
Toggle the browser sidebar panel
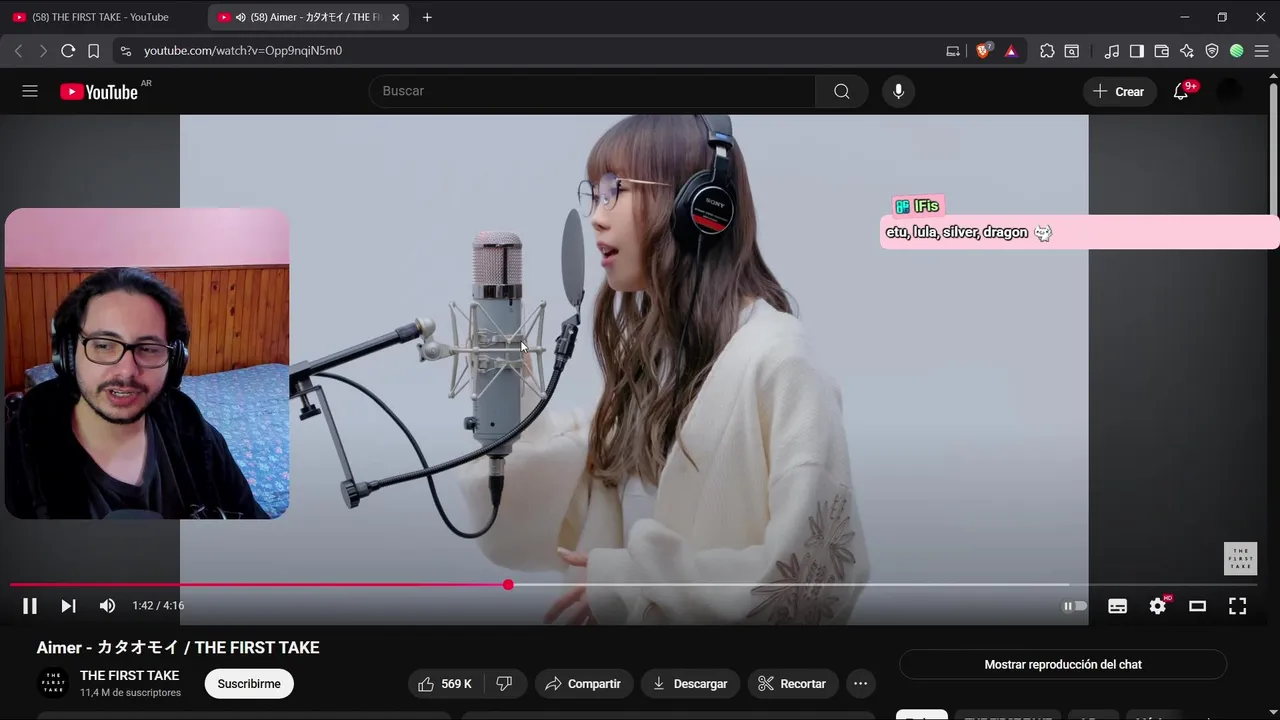click(1137, 50)
